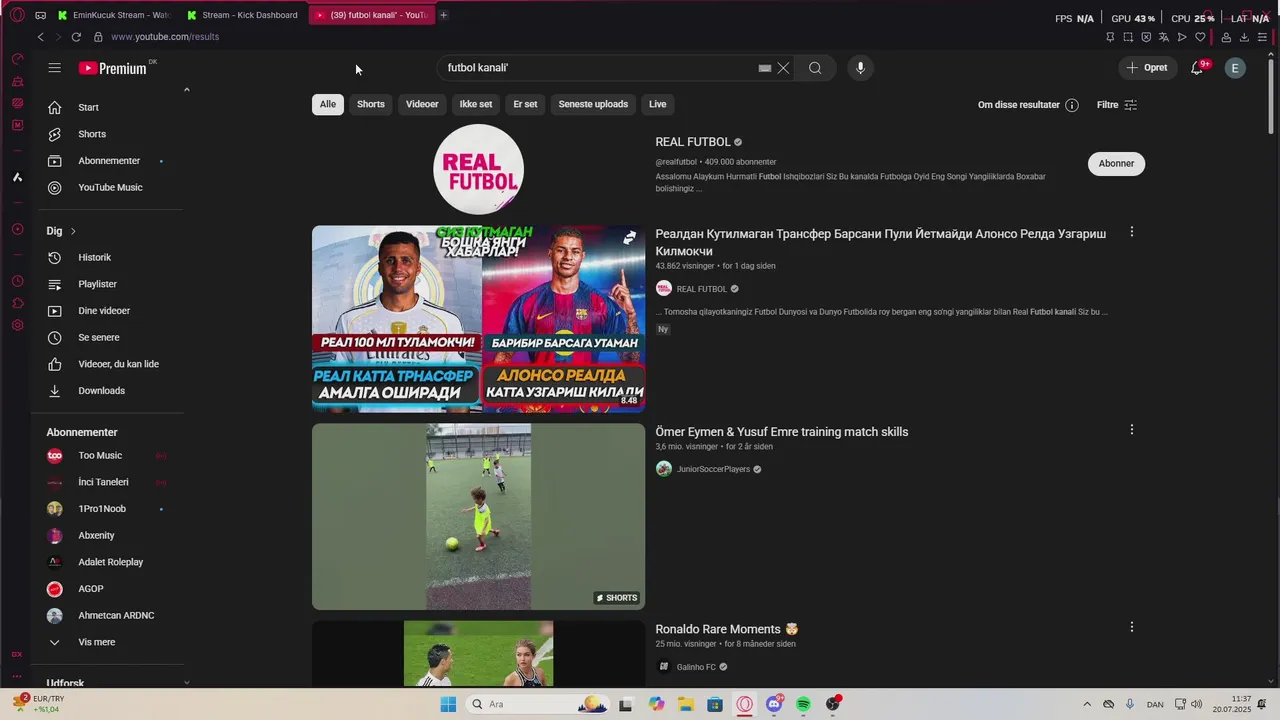The width and height of the screenshot is (1280, 720).
Task: Show hidden system tray icons chevron
Action: [1087, 704]
